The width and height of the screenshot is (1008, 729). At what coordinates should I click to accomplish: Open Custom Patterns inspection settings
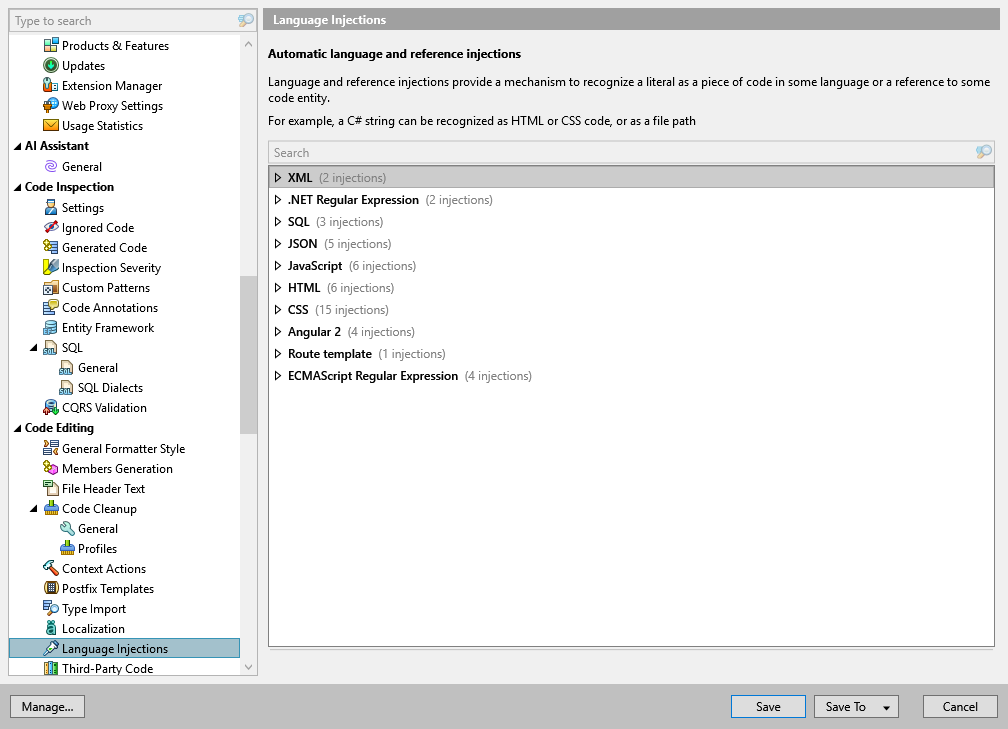(x=106, y=287)
